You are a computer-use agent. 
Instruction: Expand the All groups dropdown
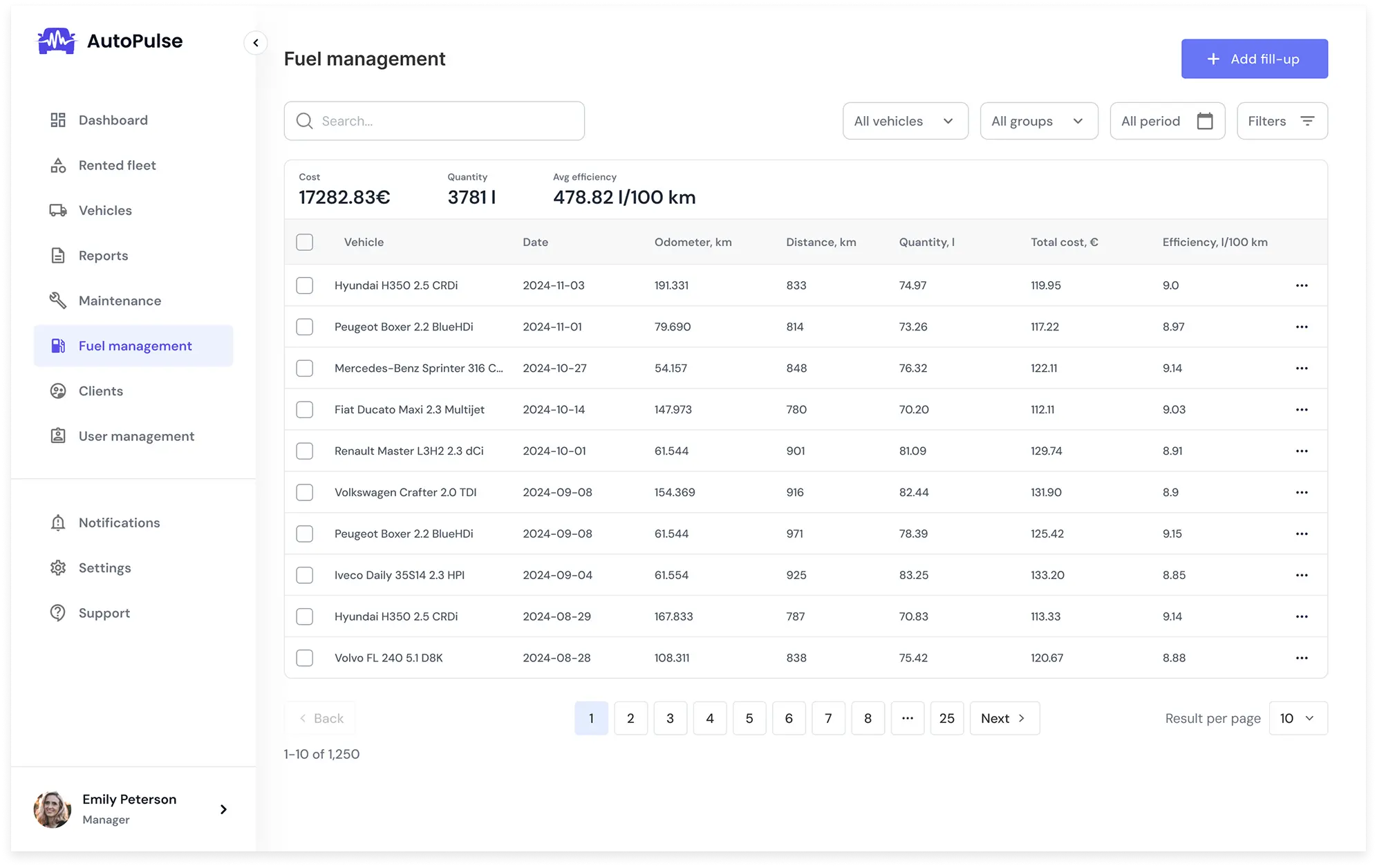[x=1038, y=120]
